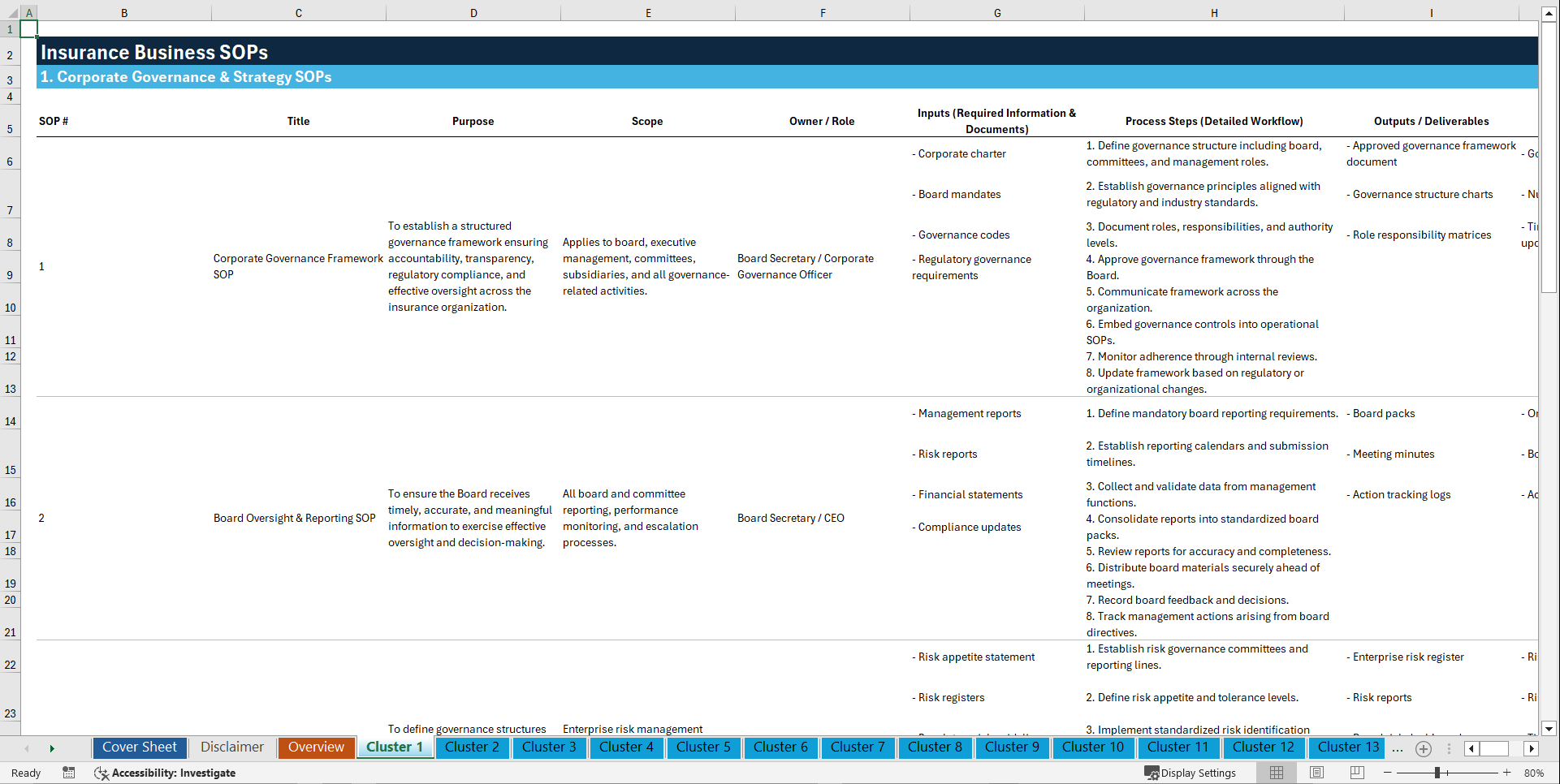Open the hidden sheets ellipsis menu

[x=1398, y=748]
